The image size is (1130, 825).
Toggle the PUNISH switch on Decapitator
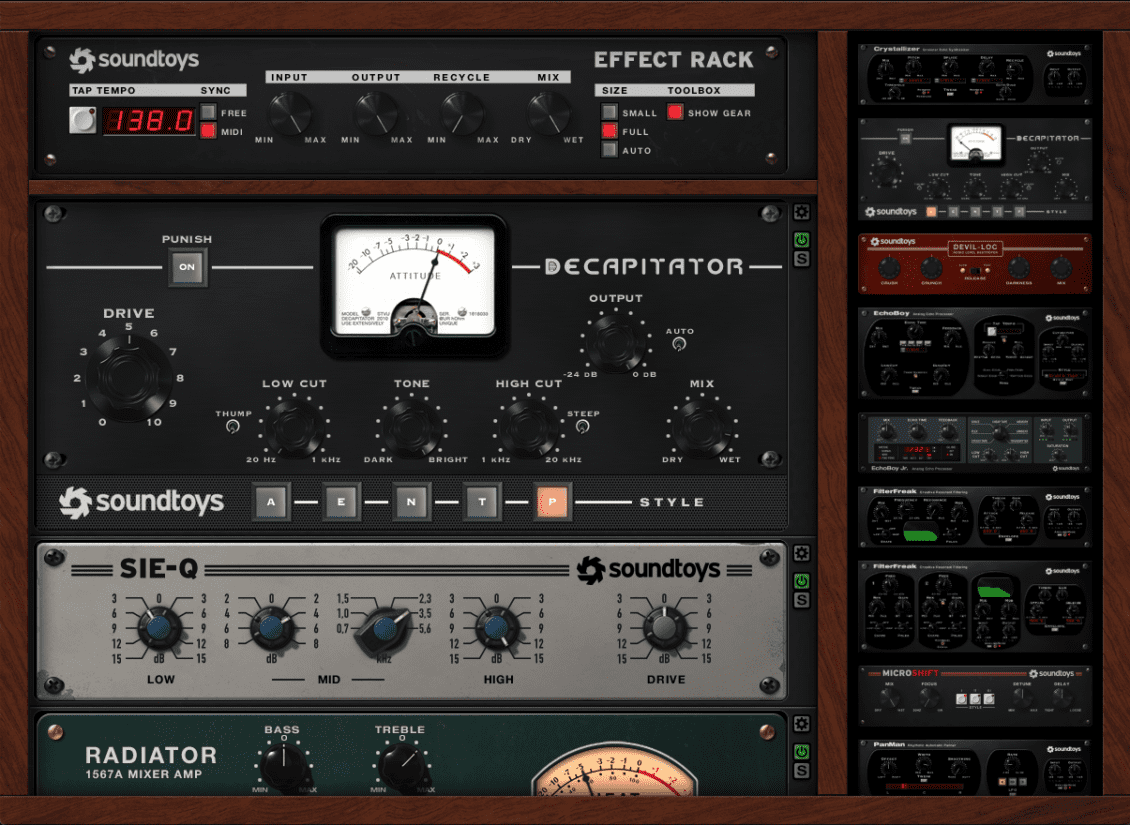coord(187,267)
